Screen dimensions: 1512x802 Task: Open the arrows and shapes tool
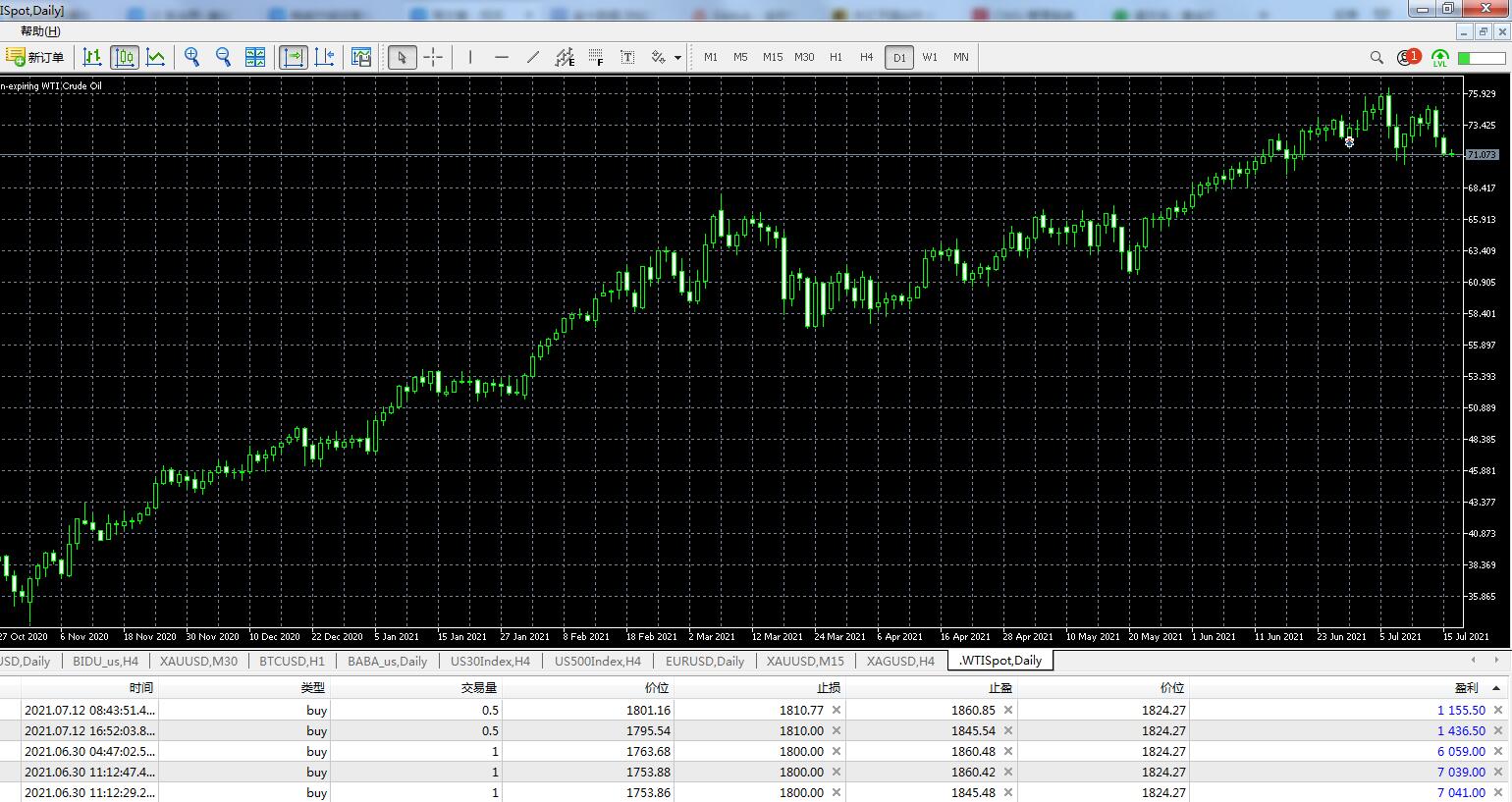pos(659,57)
